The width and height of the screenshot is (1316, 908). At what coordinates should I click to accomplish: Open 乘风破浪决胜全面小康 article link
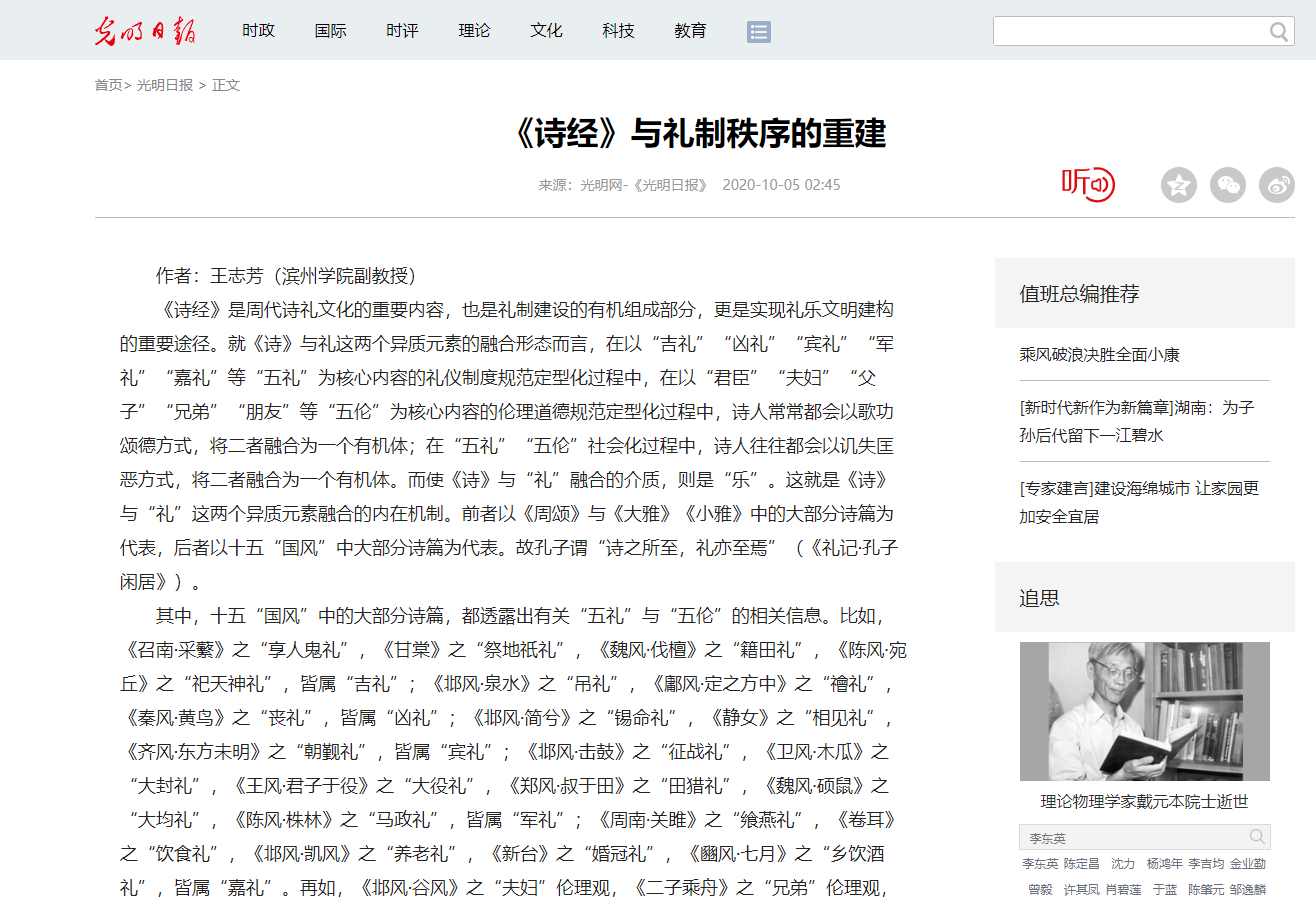click(1100, 355)
